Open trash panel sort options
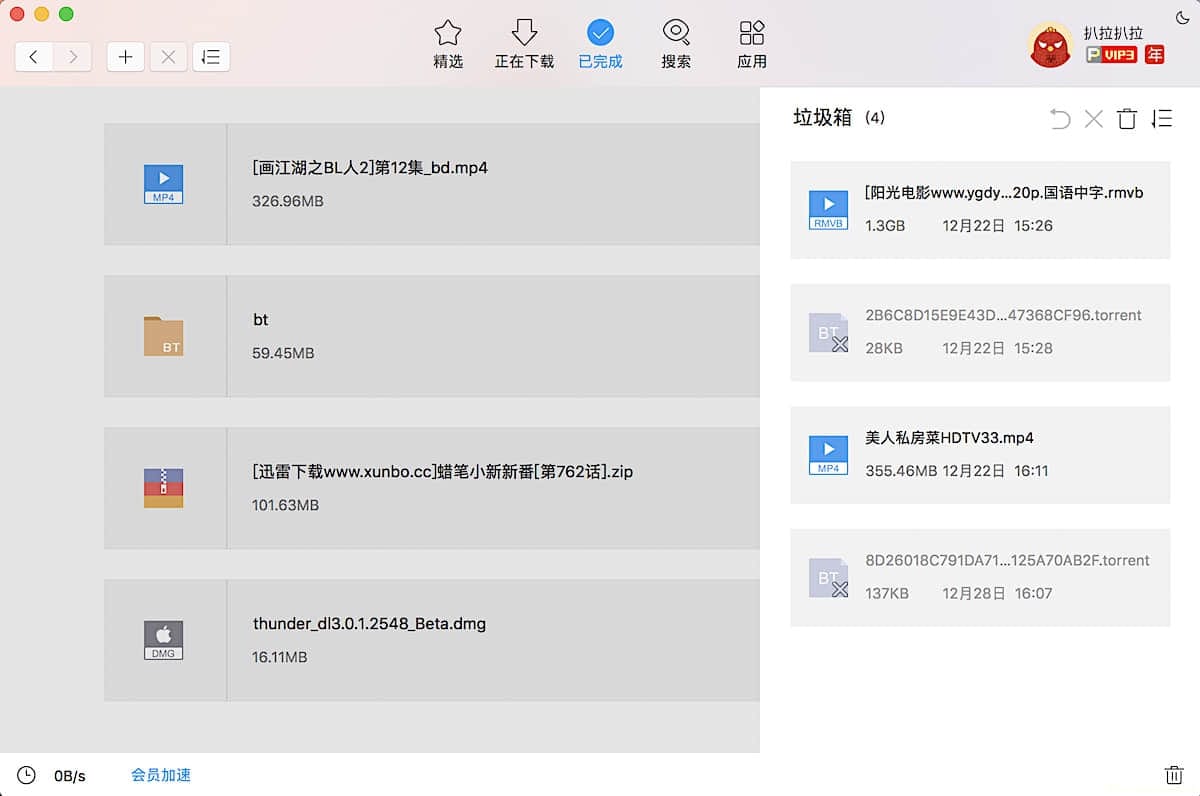 1161,119
